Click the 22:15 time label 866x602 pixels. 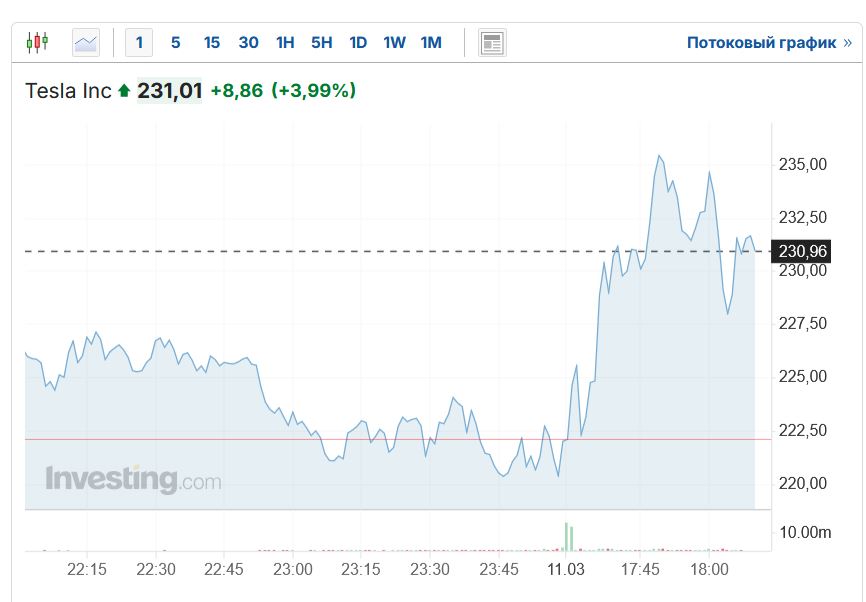click(87, 569)
